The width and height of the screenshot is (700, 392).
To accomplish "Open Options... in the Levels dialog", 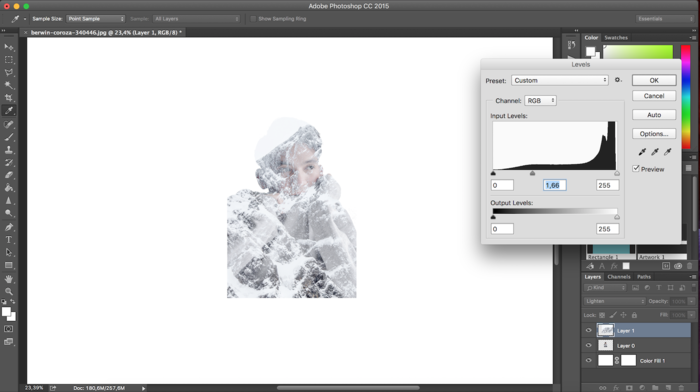I will point(654,133).
